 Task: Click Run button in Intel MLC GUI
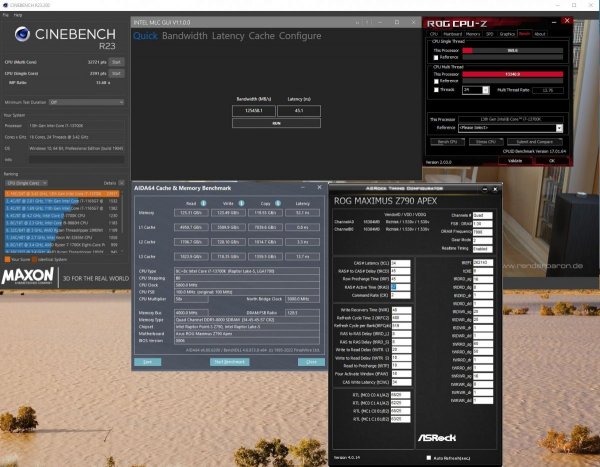coord(276,123)
